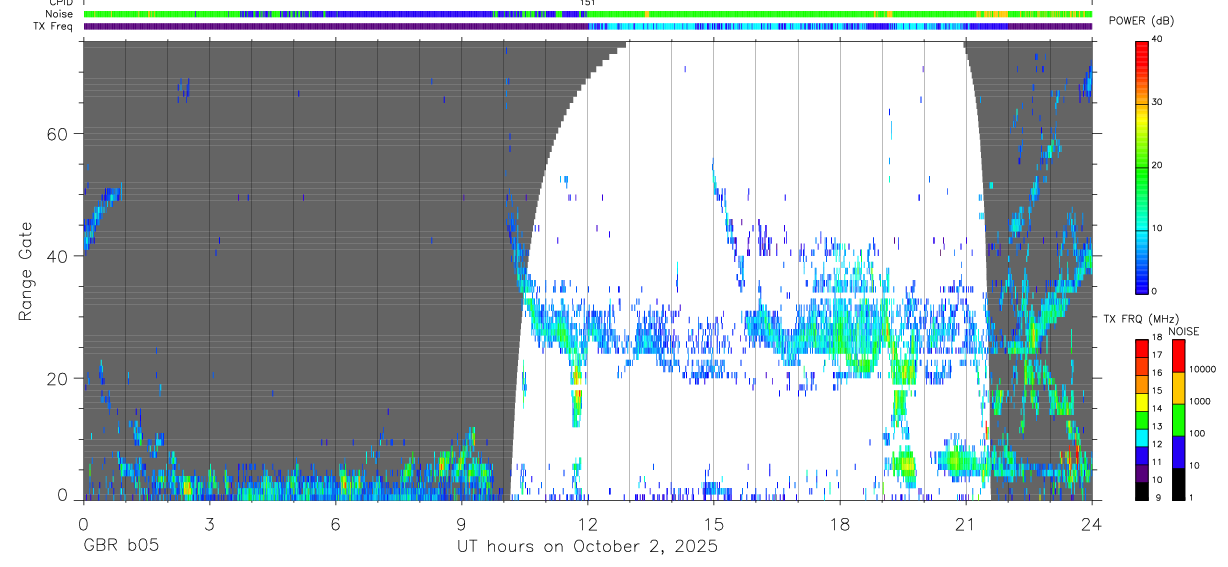Click the '12' tick on UT hours axis
The image size is (1228, 567).
pos(588,524)
